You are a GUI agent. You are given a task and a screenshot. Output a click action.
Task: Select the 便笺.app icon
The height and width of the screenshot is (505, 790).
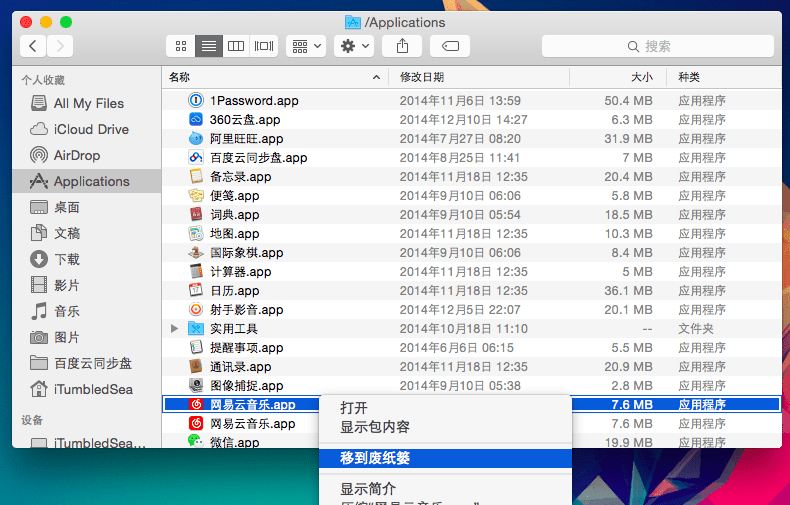coord(195,196)
